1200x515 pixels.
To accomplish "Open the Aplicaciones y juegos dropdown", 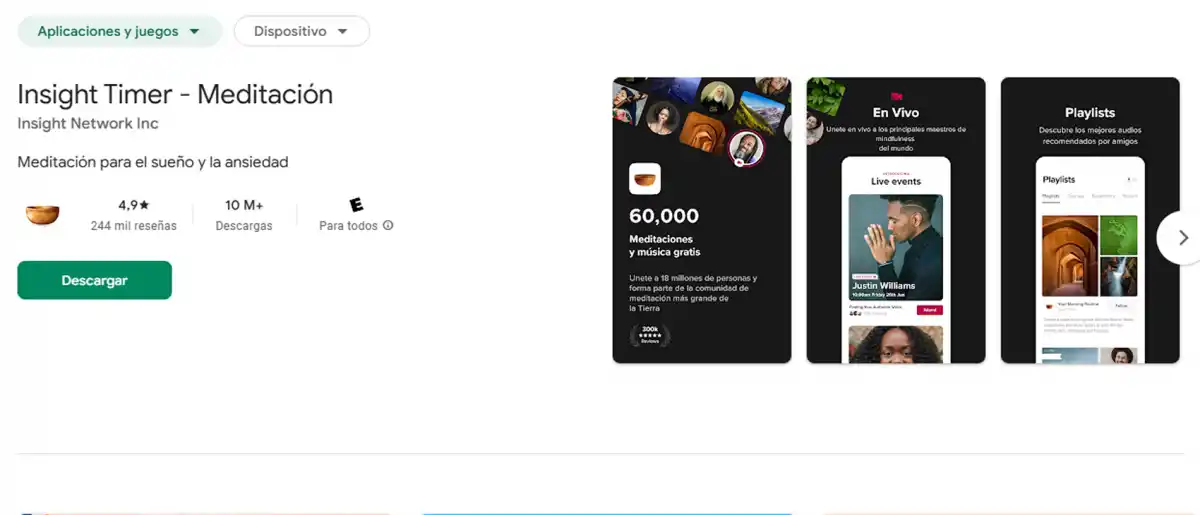I will click(120, 31).
